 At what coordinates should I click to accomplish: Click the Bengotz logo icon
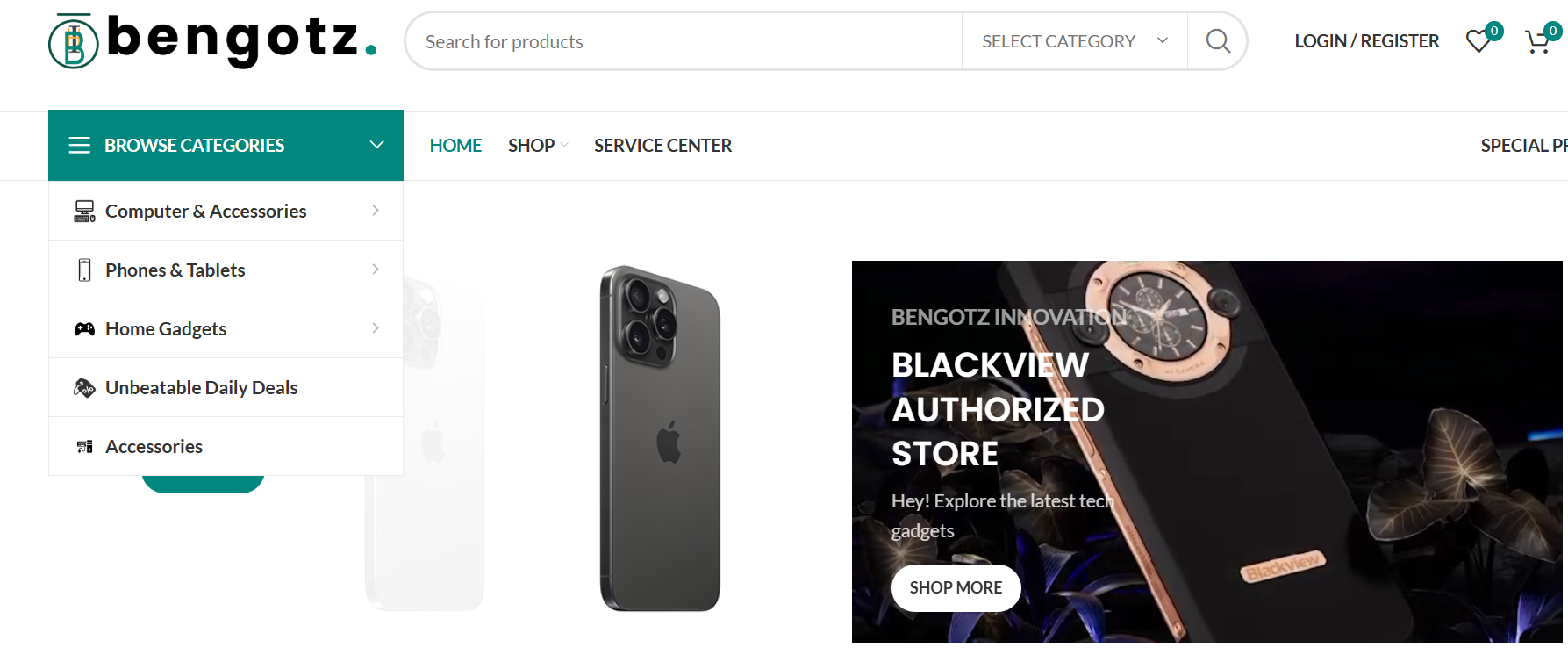pos(74,42)
